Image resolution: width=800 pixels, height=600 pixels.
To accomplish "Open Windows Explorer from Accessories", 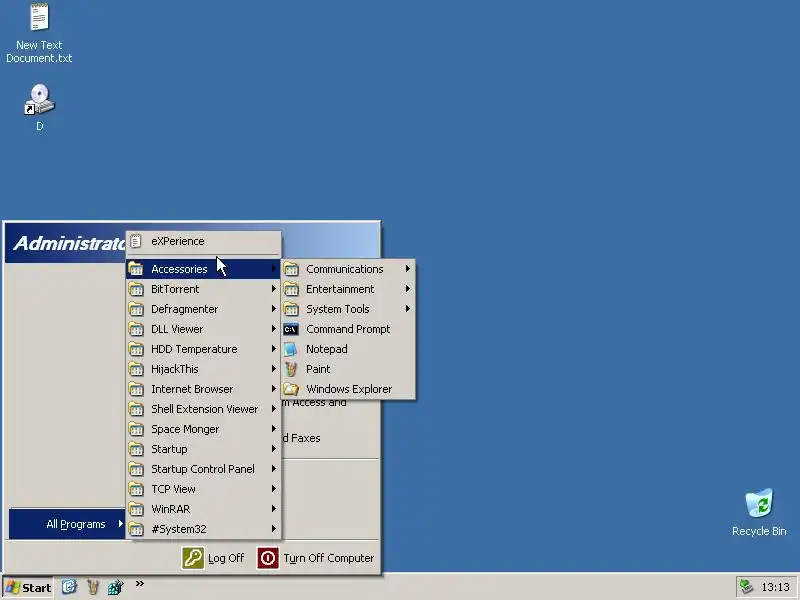I will click(348, 389).
